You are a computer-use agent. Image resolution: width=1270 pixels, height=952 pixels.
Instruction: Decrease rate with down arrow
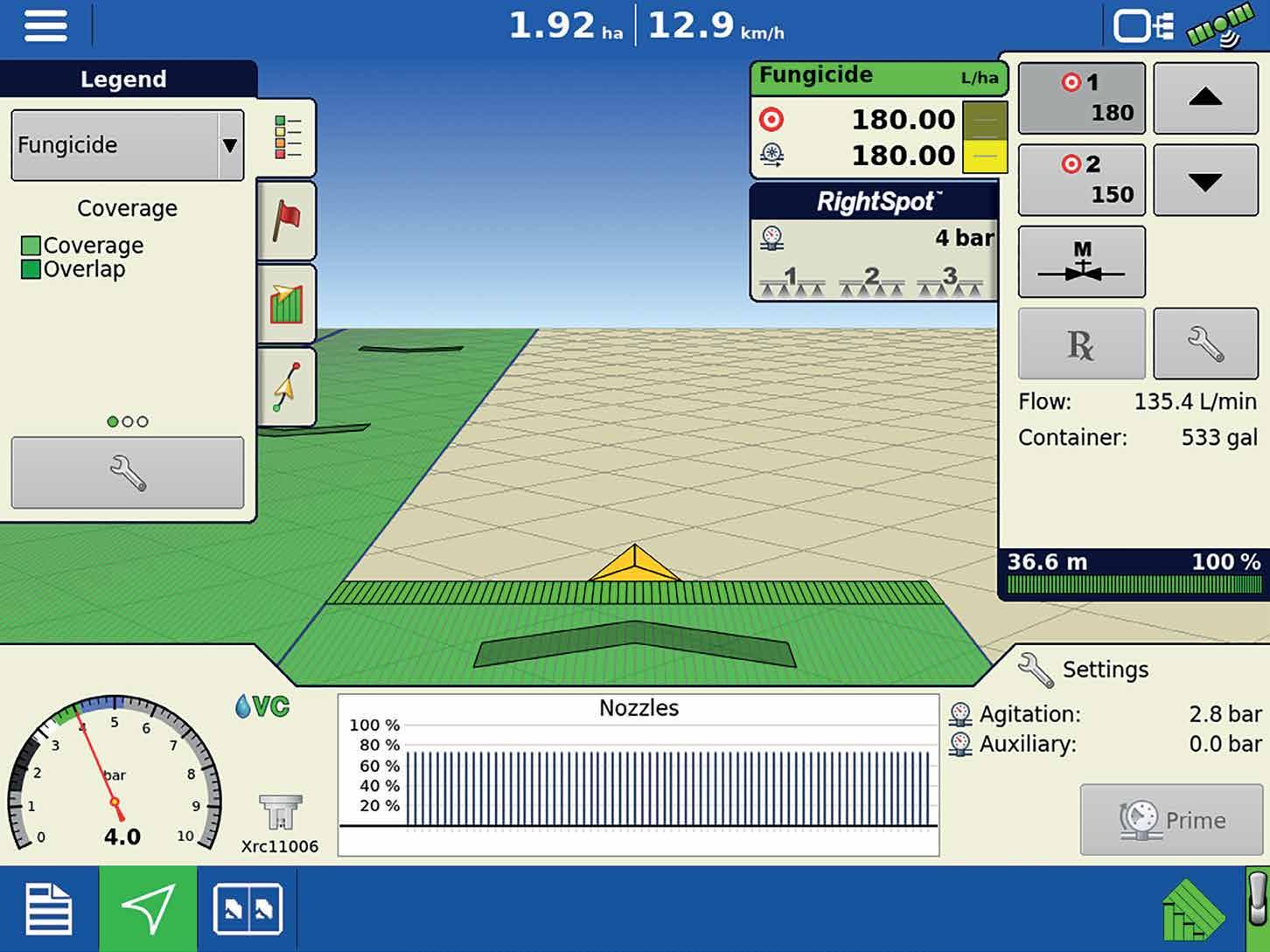(x=1205, y=180)
